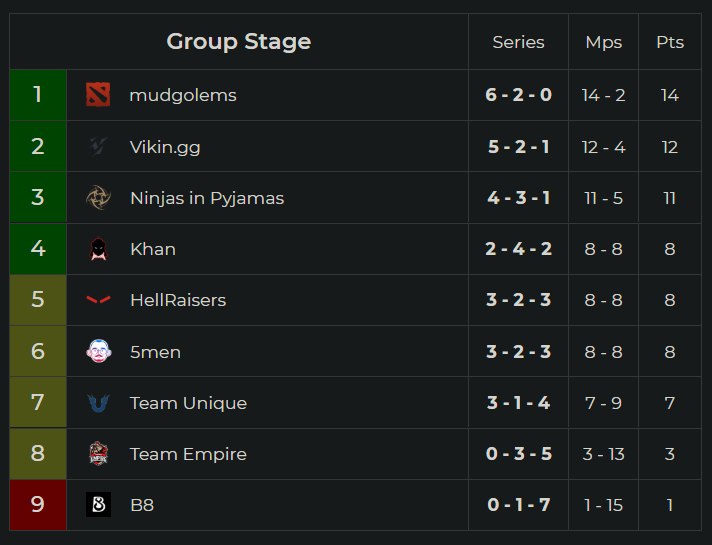Image resolution: width=712 pixels, height=545 pixels.
Task: Click the red rank 9 cell
Action: click(x=38, y=505)
